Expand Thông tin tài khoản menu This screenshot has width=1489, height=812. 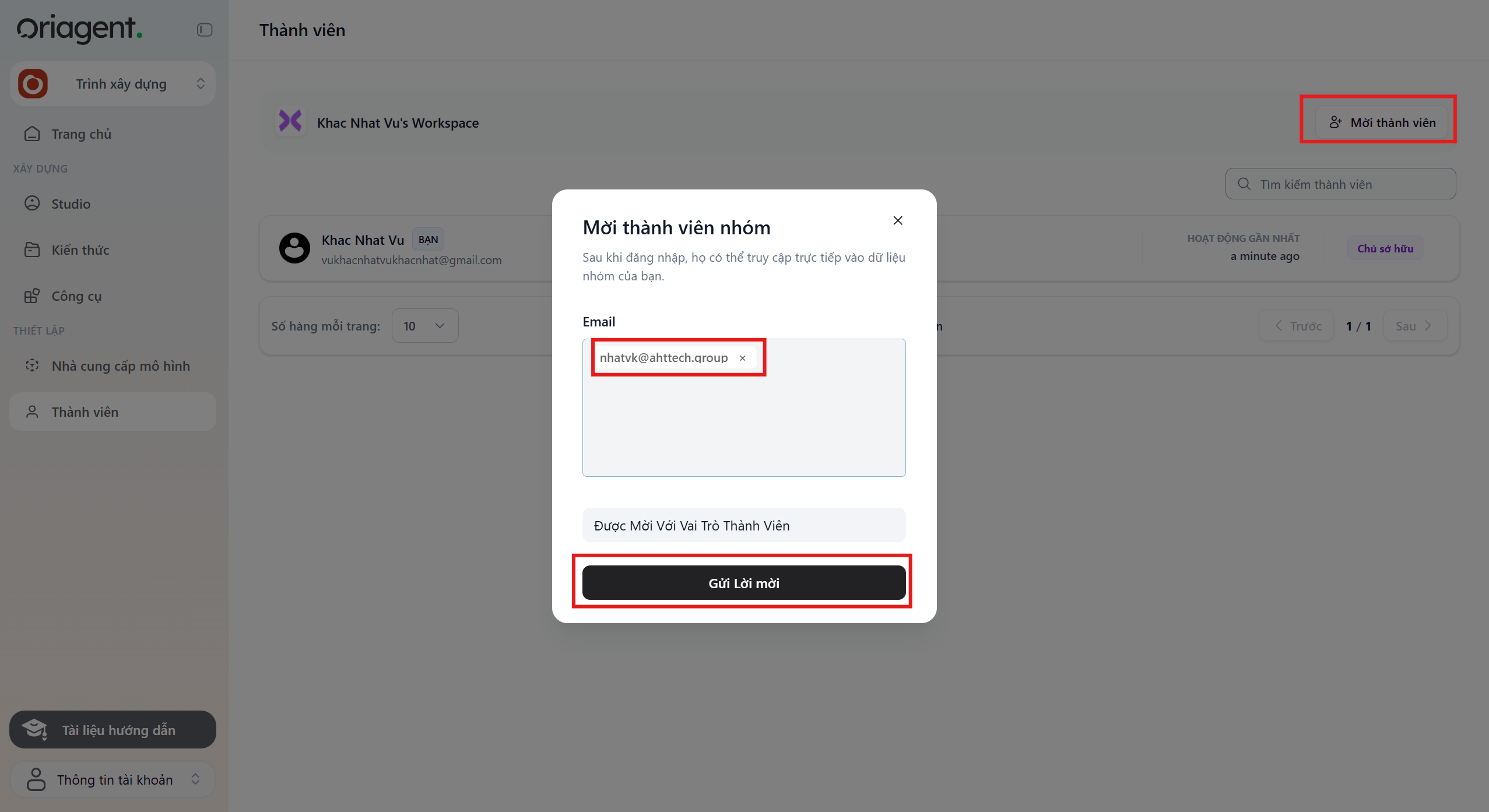pos(113,779)
